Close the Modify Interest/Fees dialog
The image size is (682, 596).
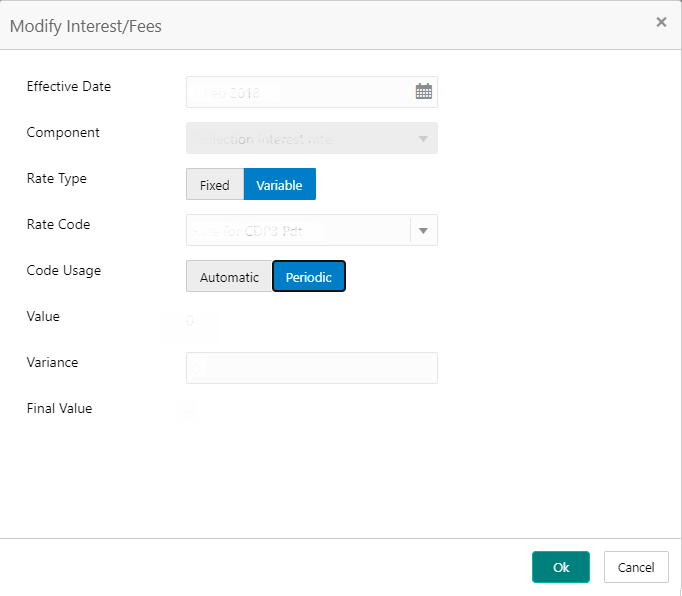661,22
